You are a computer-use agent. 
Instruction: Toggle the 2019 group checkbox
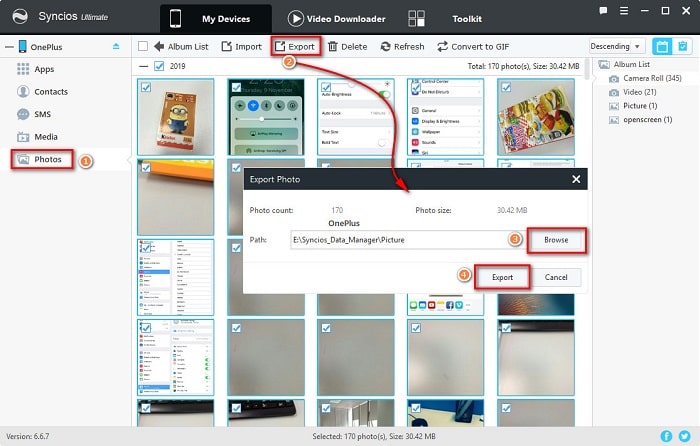[x=159, y=66]
